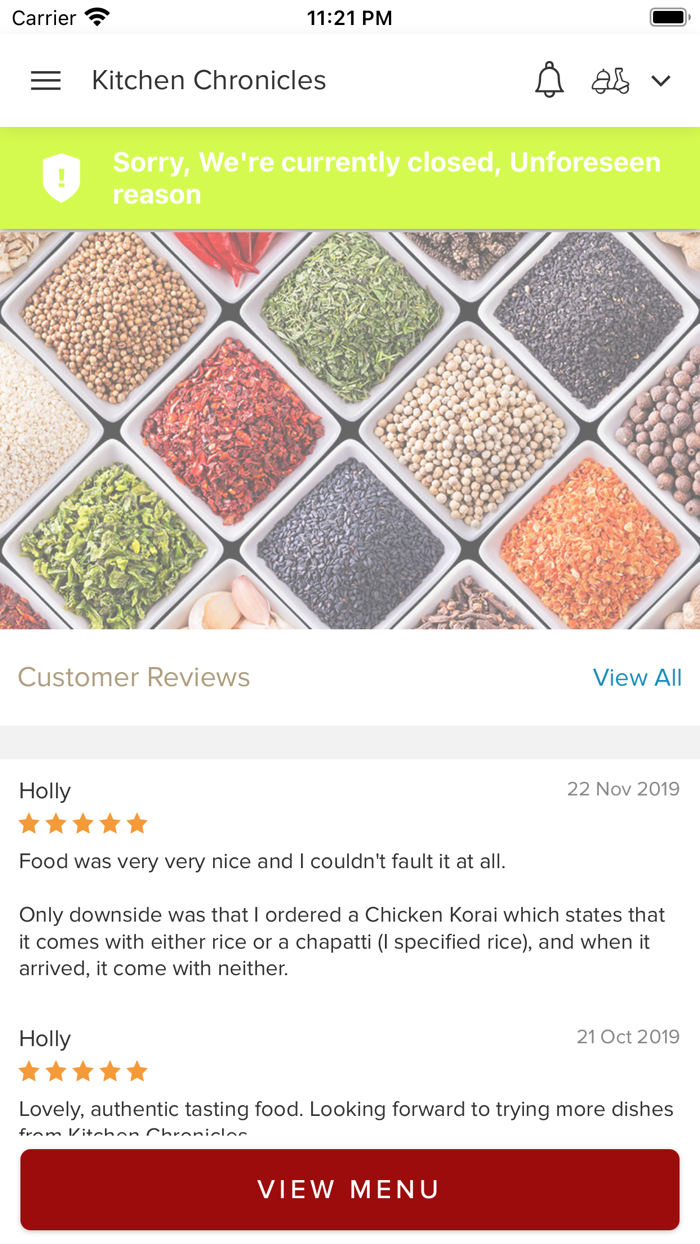Open Holly's review dated 22 Nov 2019
Image resolution: width=700 pixels, height=1244 pixels.
click(x=350, y=881)
